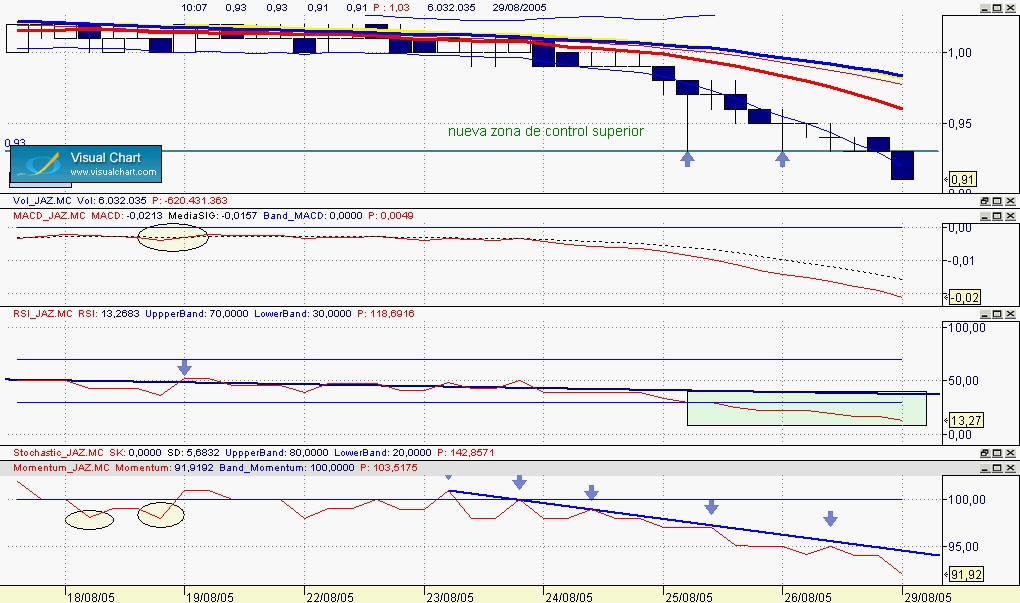Screen dimensions: 1020x603
Task: Close the RSI_JAZ.MC indicator panel
Action: 1012,313
